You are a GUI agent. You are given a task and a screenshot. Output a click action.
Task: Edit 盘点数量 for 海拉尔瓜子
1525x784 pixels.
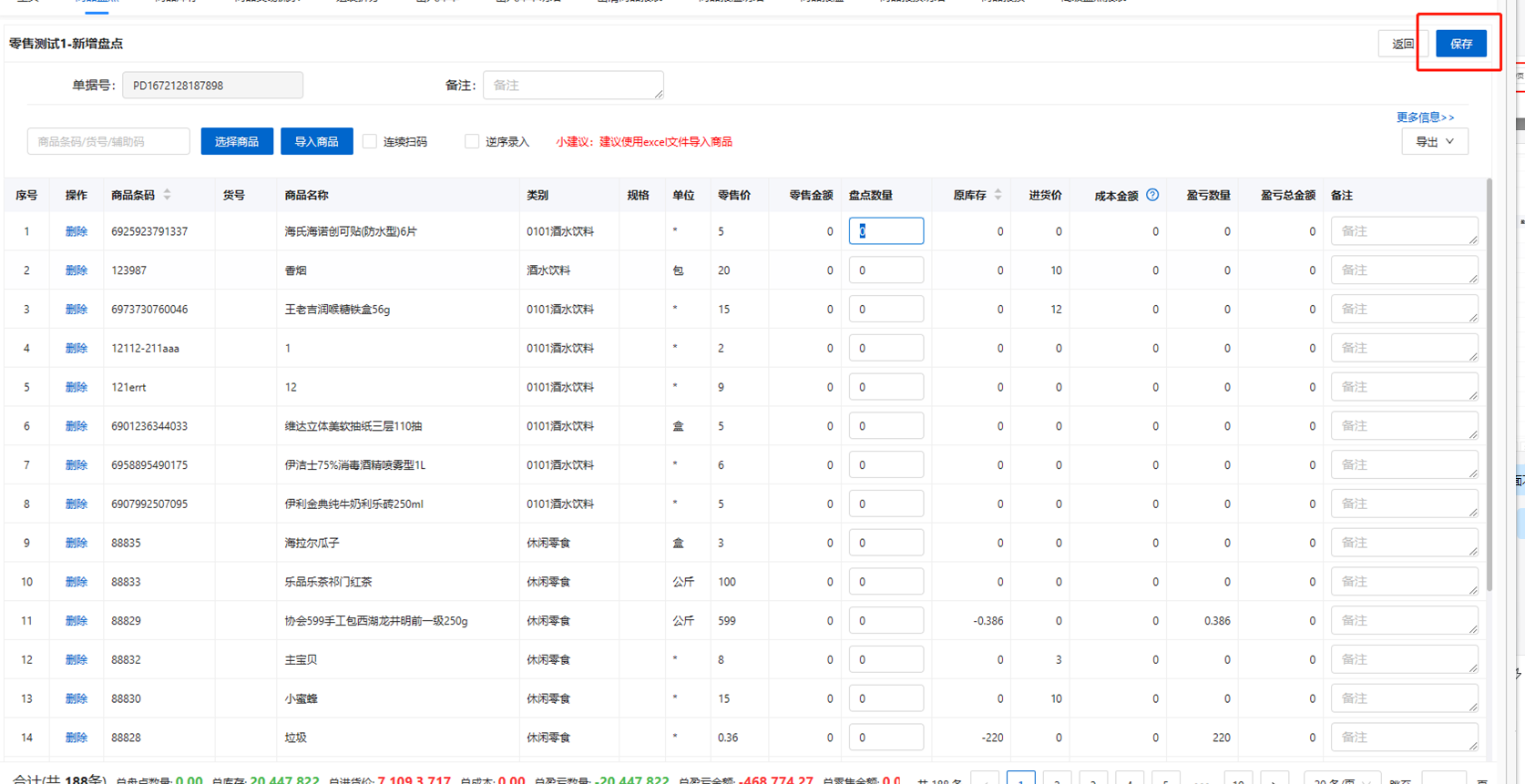click(x=886, y=543)
